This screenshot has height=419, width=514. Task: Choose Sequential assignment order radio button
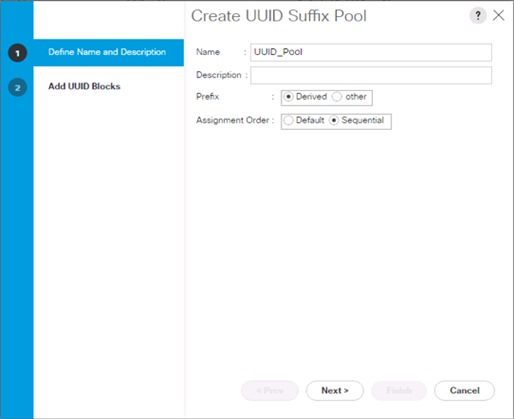[334, 120]
